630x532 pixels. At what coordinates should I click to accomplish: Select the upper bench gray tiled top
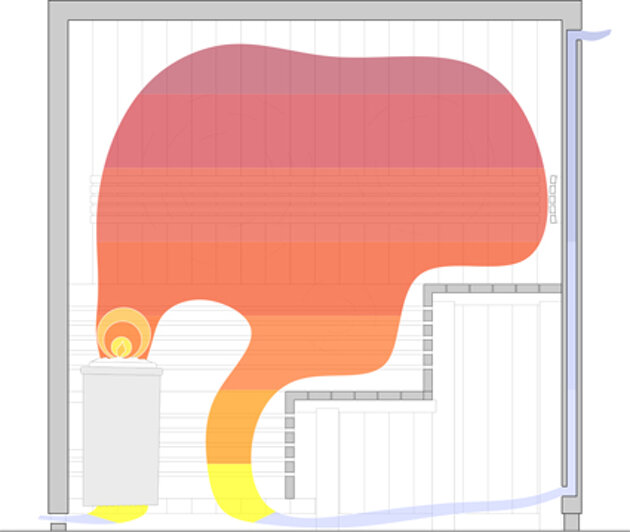coord(492,289)
